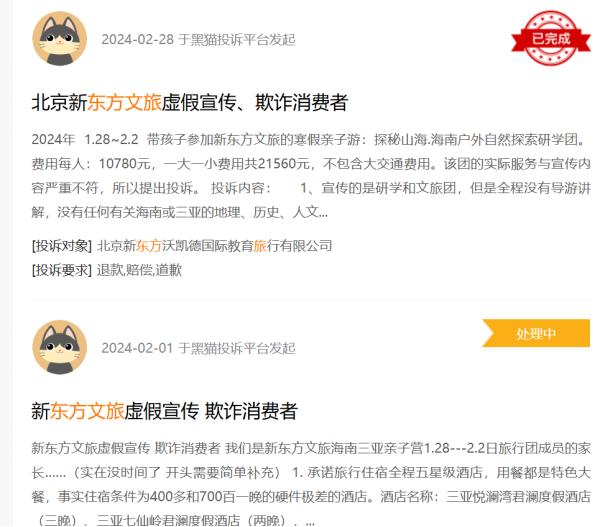This screenshot has height=527, width=605.
Task: Click the [投诉对象] label
Action: 62,246
